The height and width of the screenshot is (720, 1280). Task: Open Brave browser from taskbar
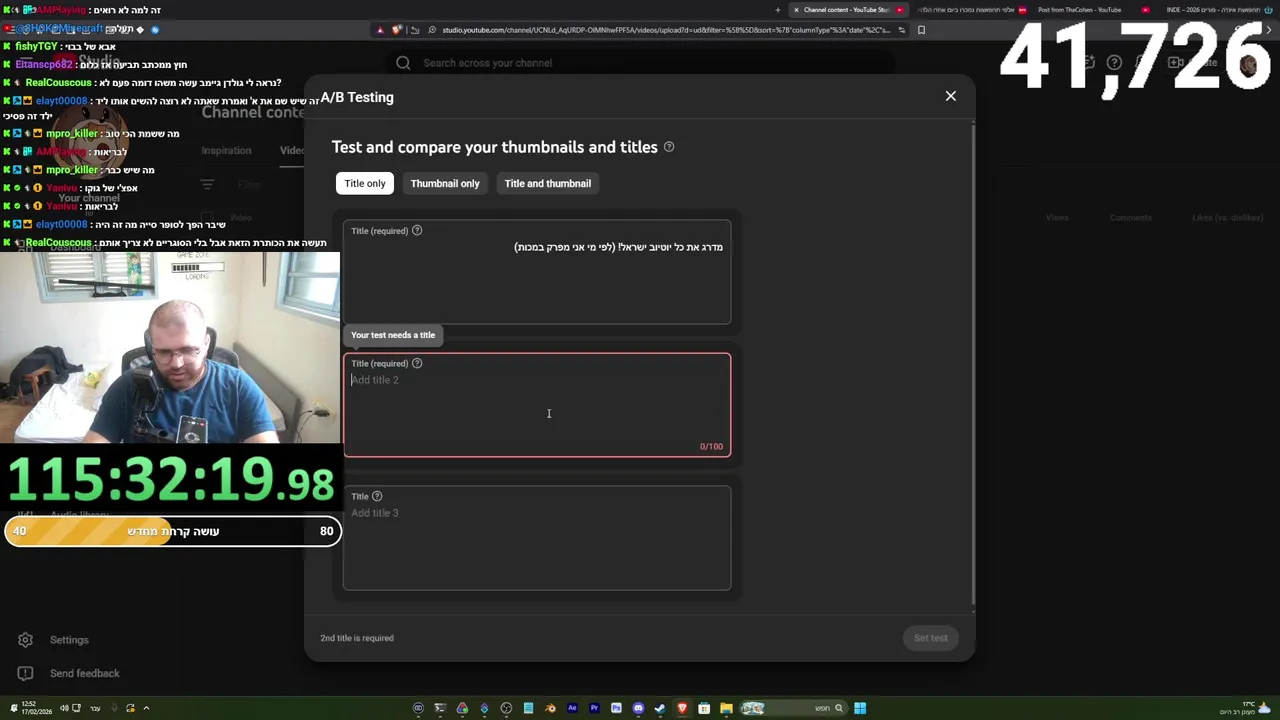click(x=682, y=708)
